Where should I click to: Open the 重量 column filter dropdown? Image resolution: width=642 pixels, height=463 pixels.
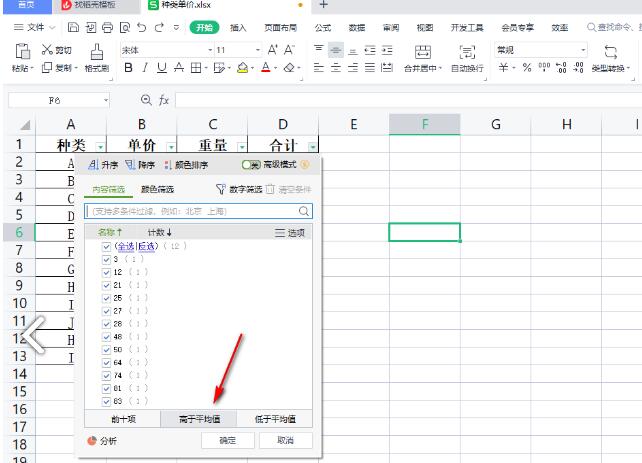pos(242,147)
